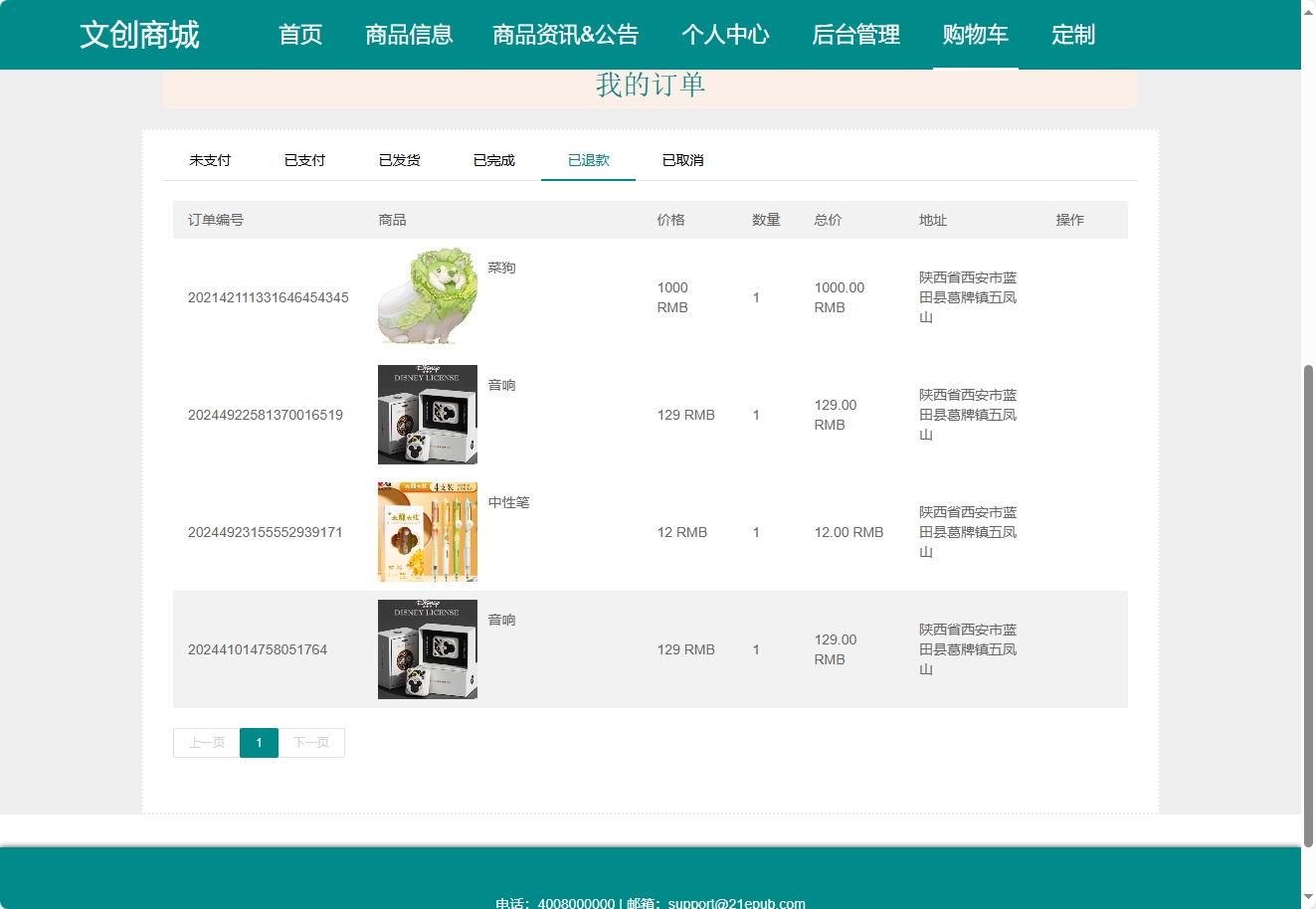Click page number 1 in pagination

coord(259,742)
